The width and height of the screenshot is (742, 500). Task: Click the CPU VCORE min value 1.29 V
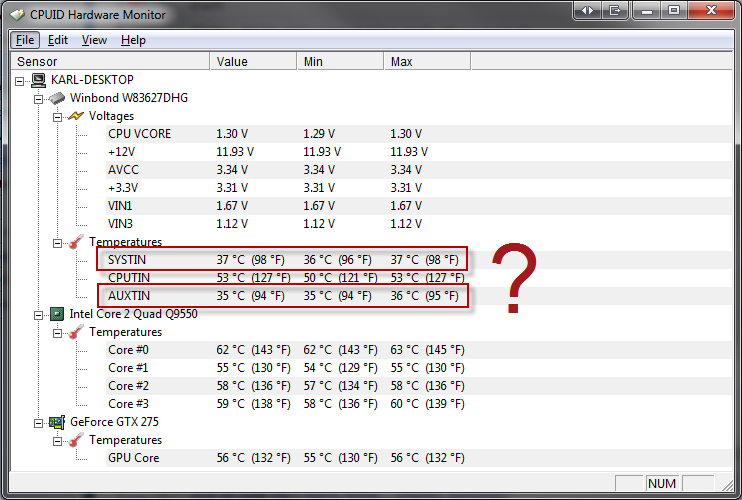(319, 134)
